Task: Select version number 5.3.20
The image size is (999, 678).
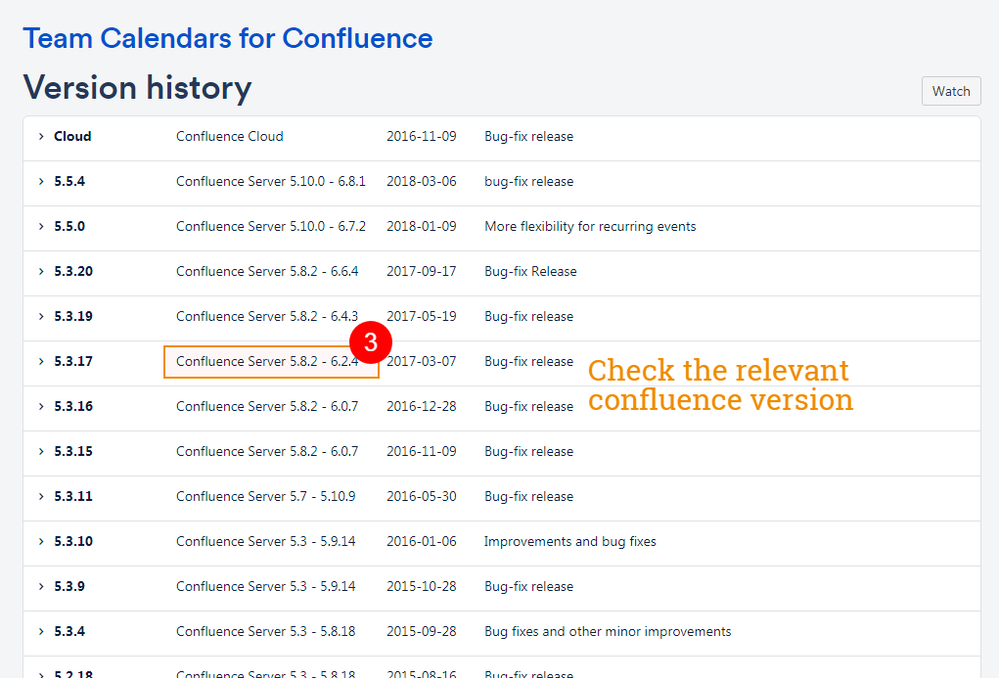Action: (73, 271)
